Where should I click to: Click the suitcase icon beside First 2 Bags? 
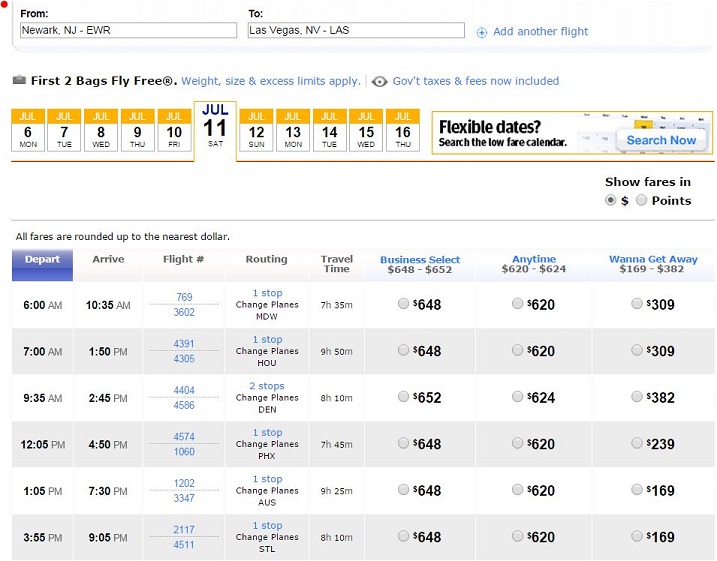19,80
